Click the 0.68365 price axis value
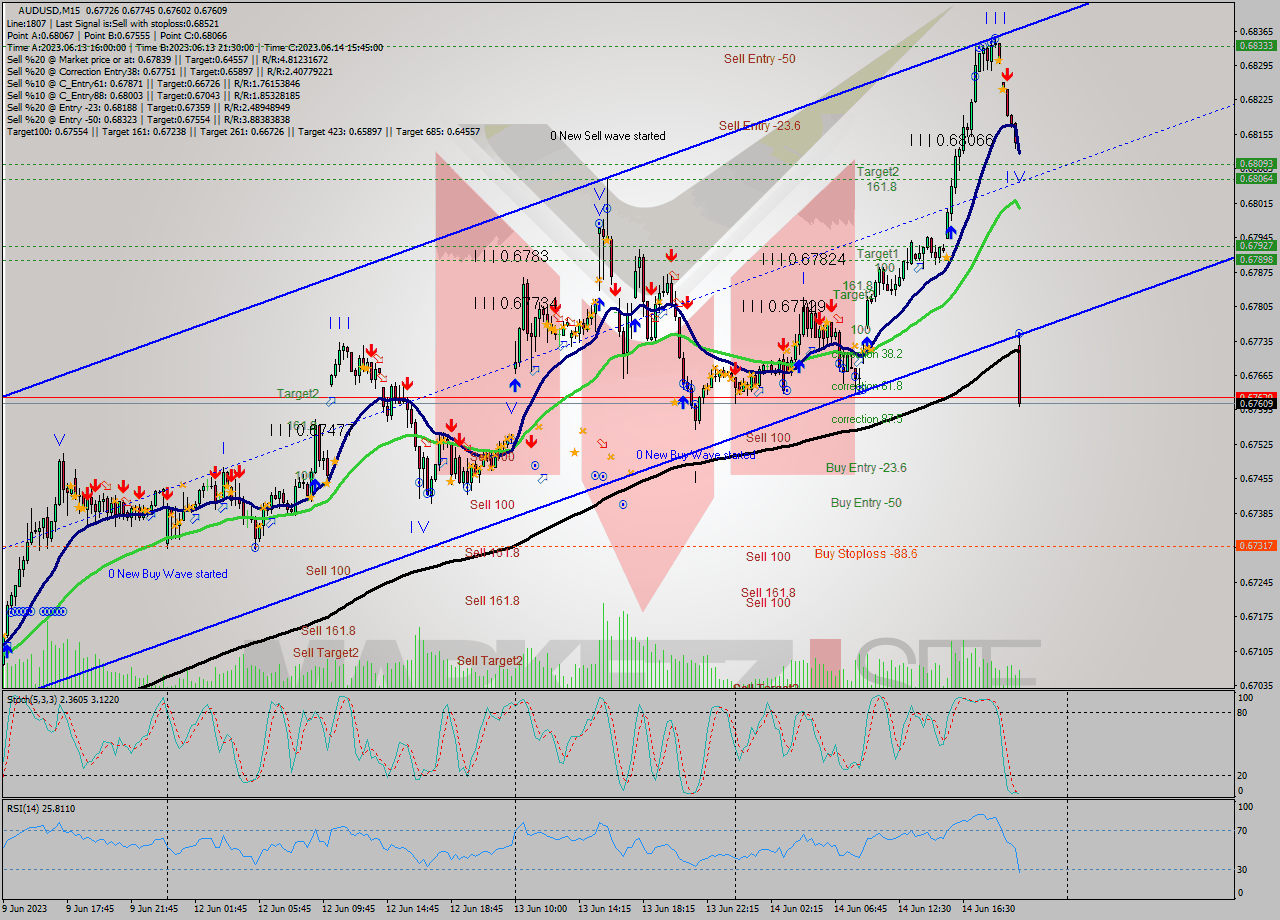The image size is (1280, 920). [1258, 31]
